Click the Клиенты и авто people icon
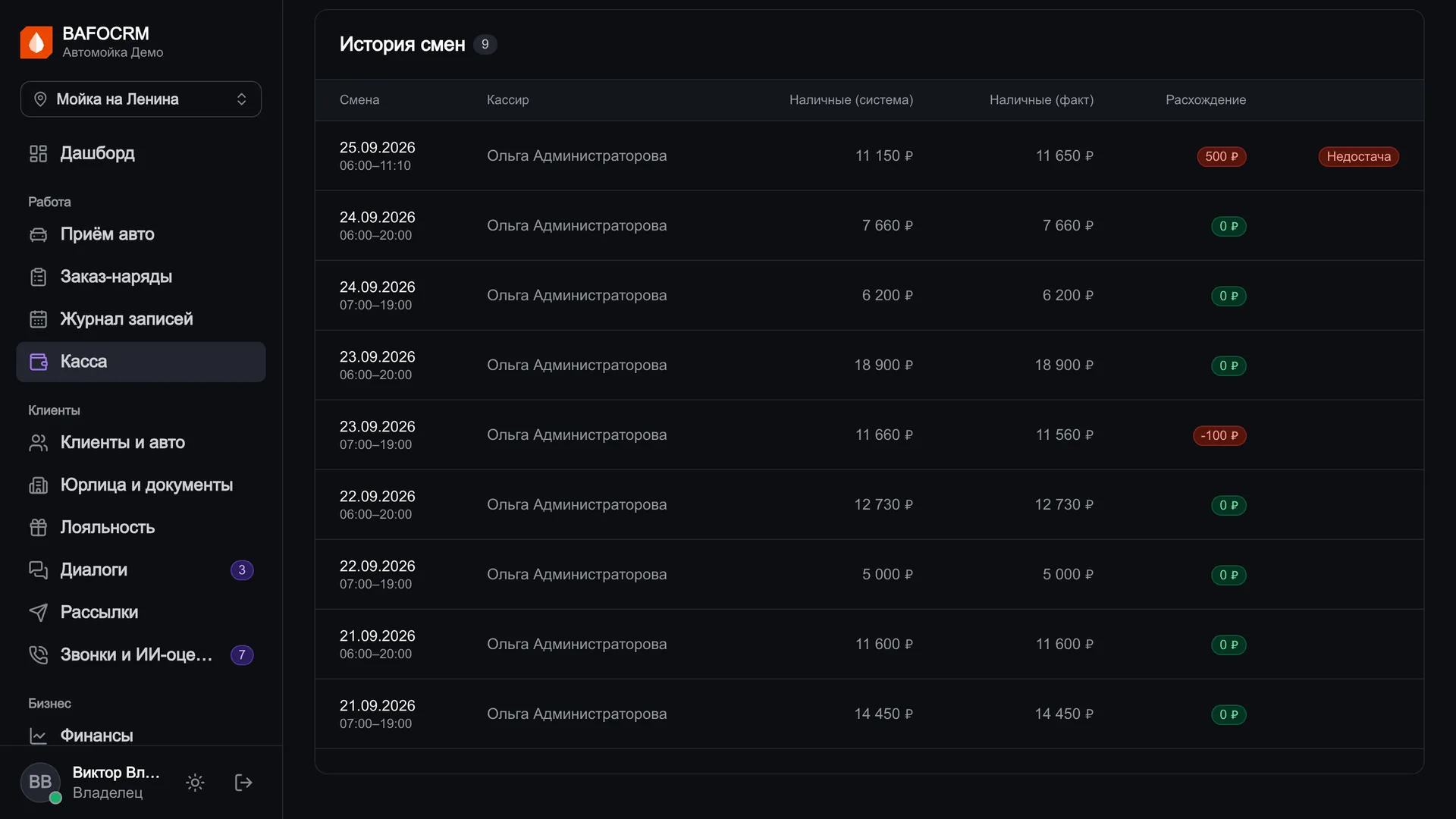Image resolution: width=1456 pixels, height=819 pixels. pos(38,443)
